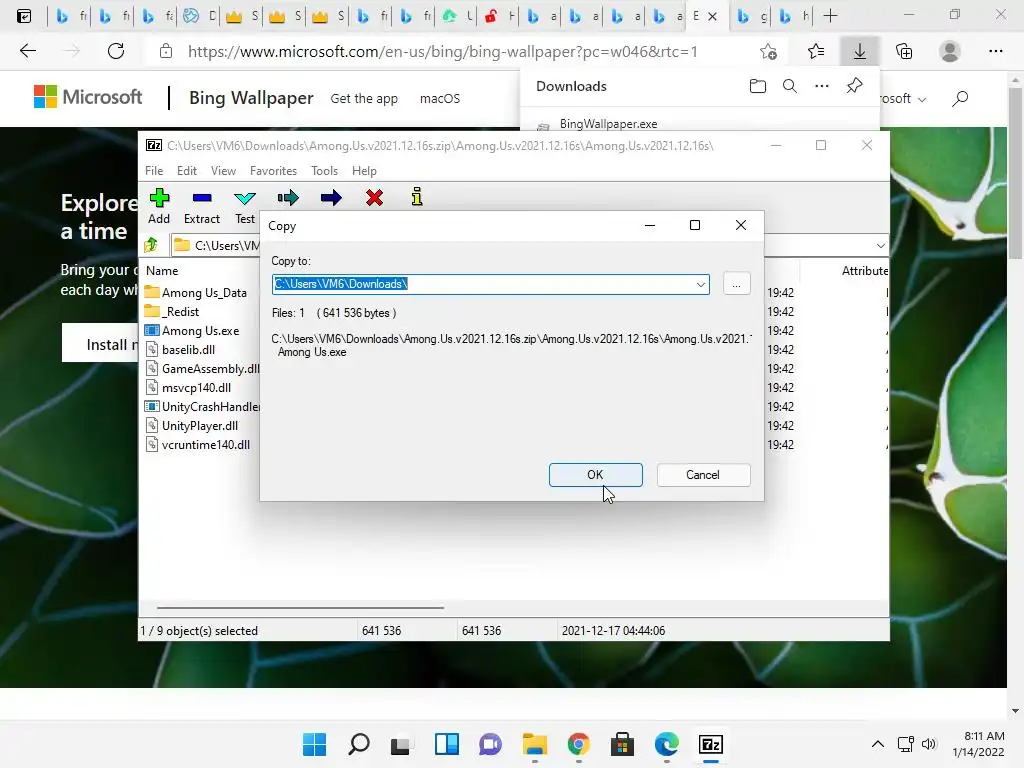Click the 7-Zip horizontal scrollbar

point(300,607)
